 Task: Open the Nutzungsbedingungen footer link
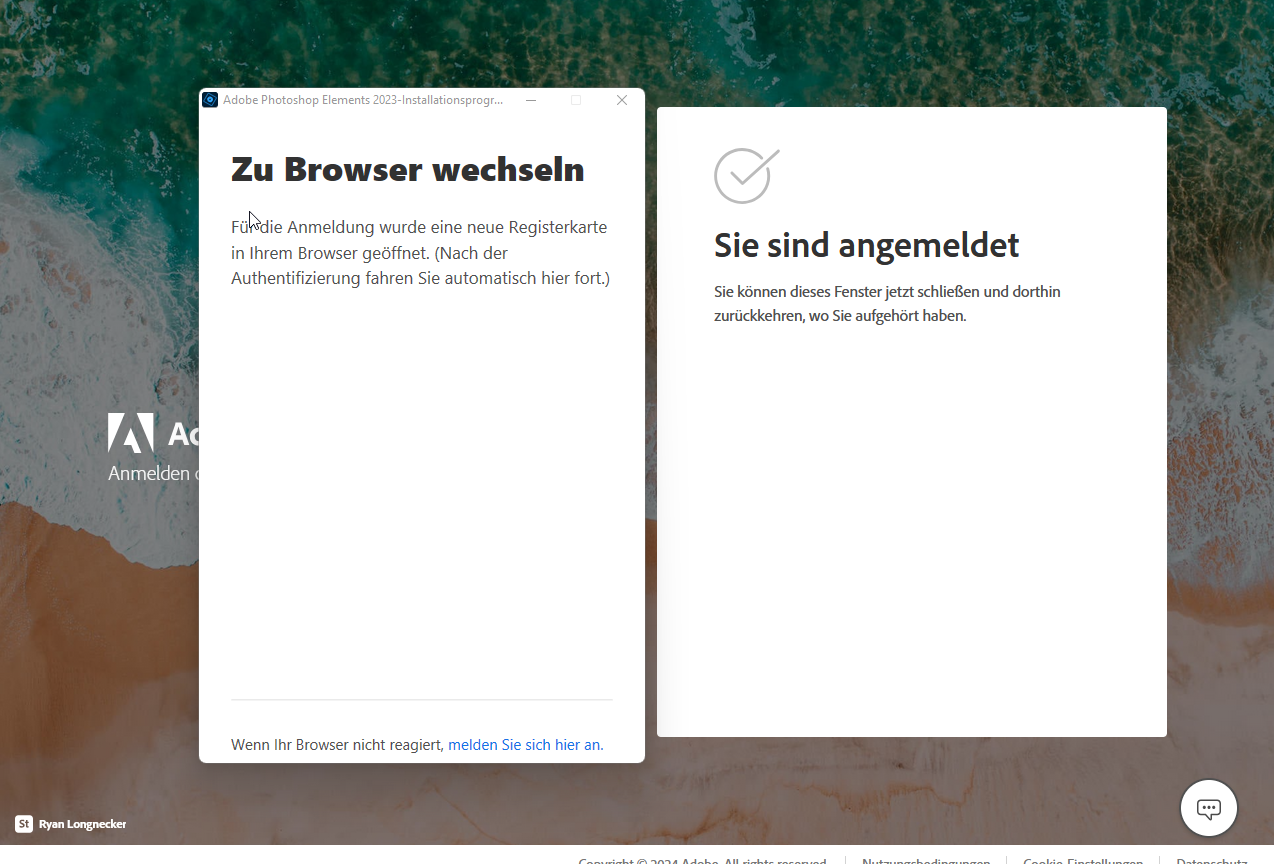(926, 860)
